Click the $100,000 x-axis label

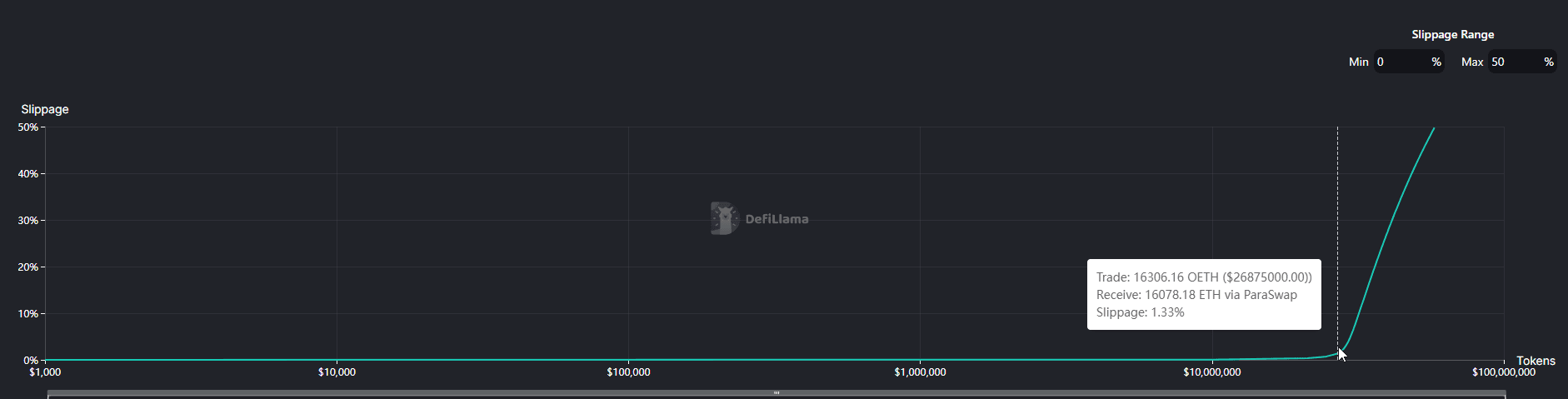(628, 372)
